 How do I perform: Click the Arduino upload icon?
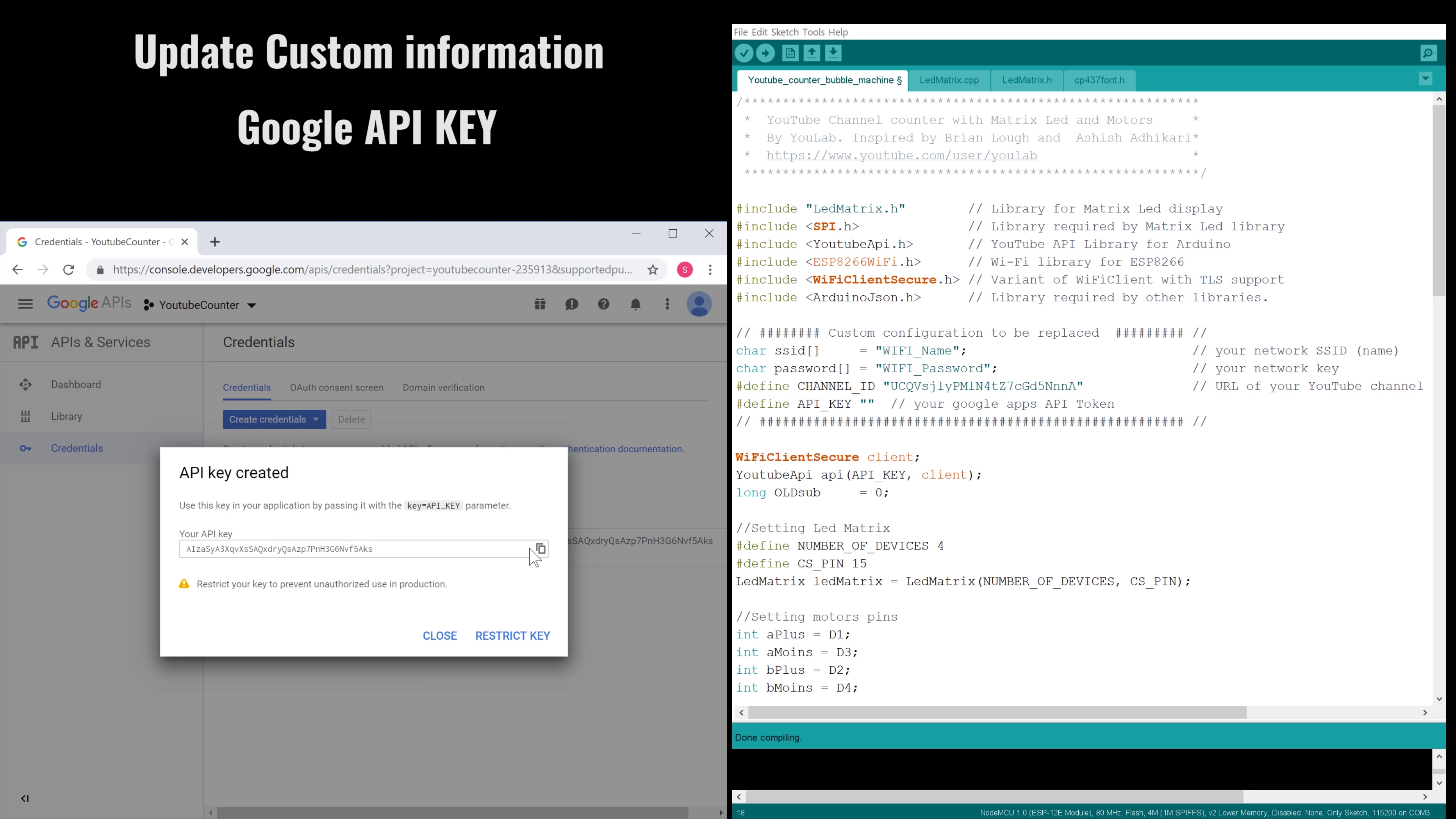(x=765, y=53)
